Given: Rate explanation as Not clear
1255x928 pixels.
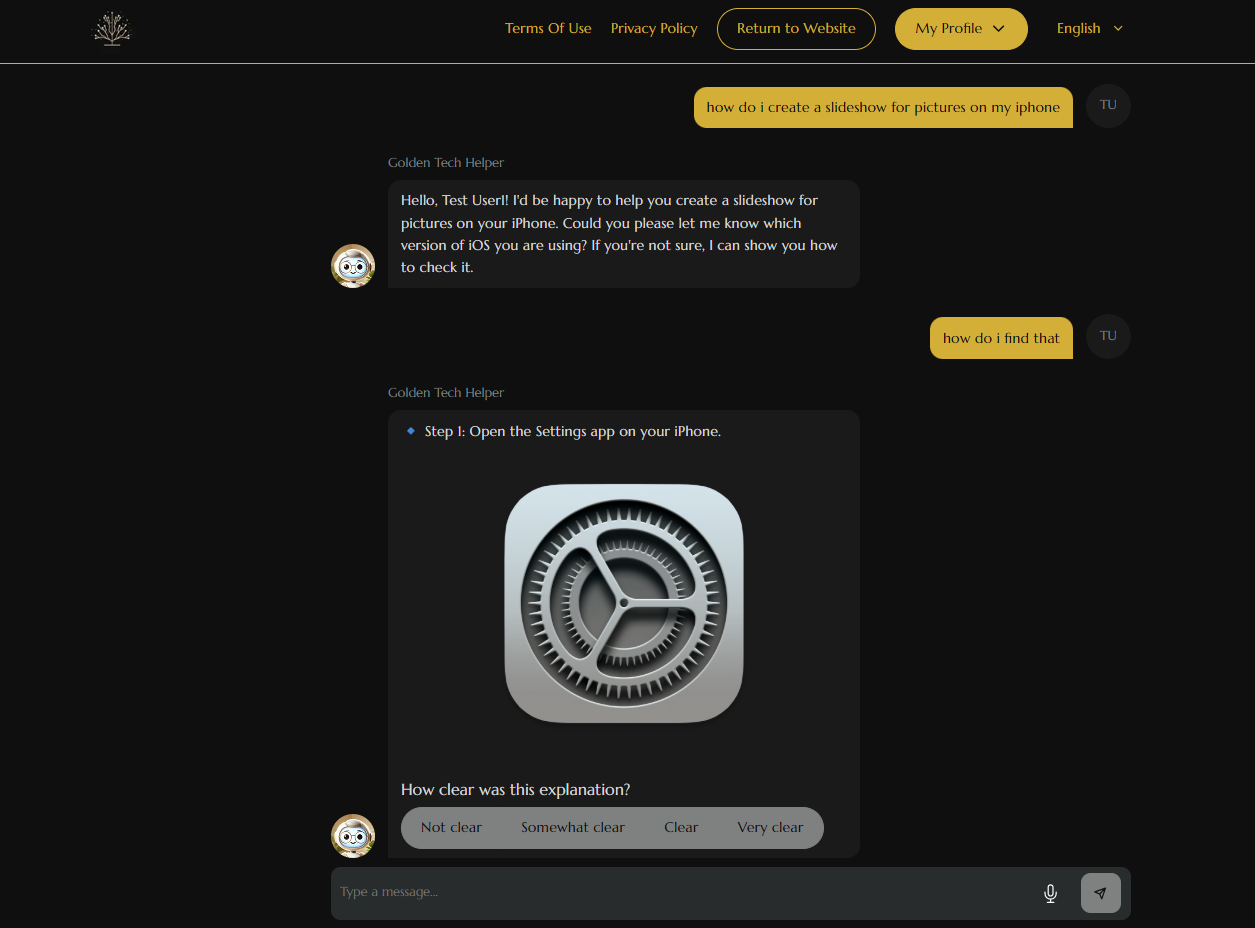Looking at the screenshot, I should coord(451,827).
